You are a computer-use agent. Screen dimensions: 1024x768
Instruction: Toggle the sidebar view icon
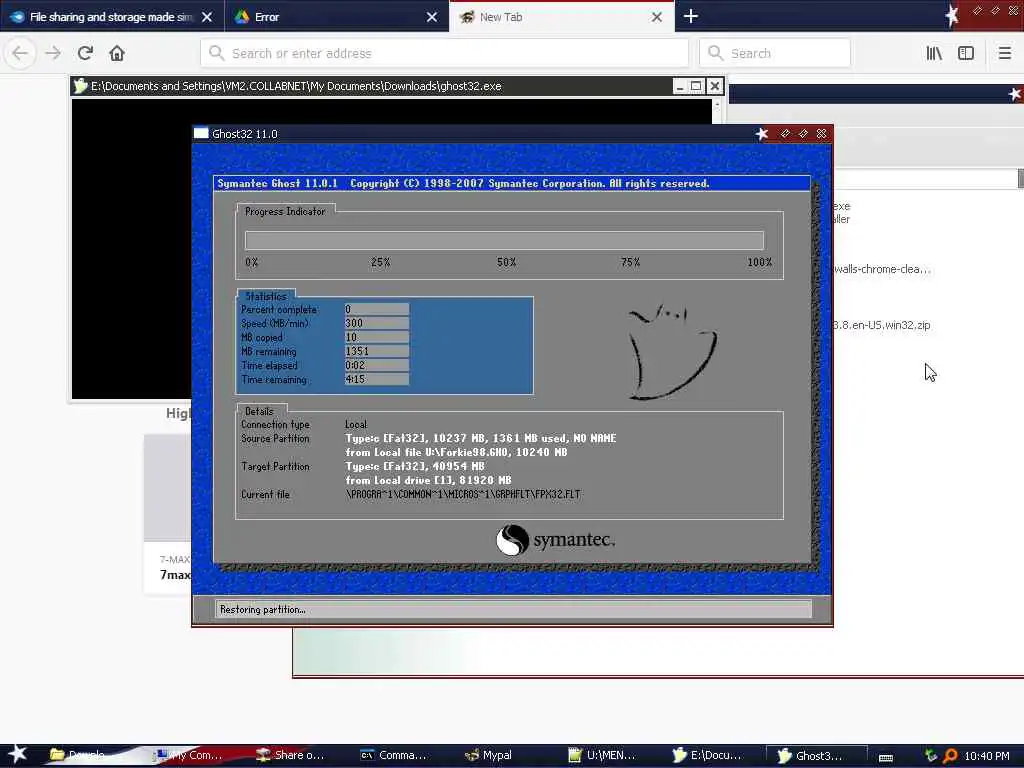point(966,54)
